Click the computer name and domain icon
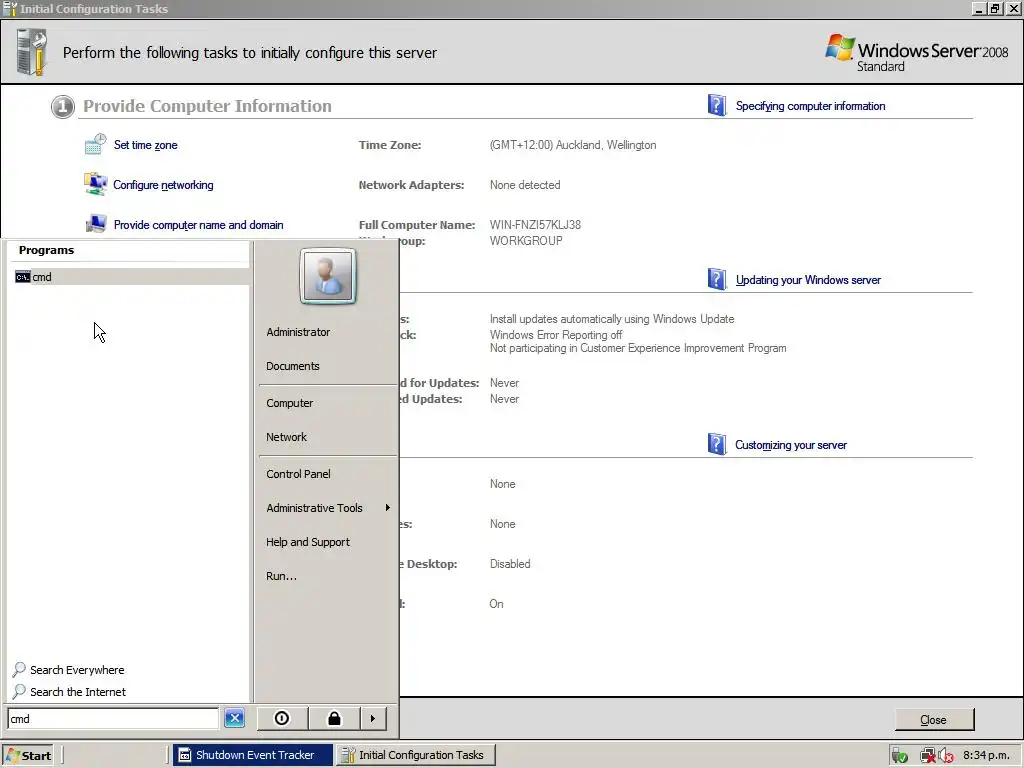Screen dimensions: 1024x768 tap(96, 224)
